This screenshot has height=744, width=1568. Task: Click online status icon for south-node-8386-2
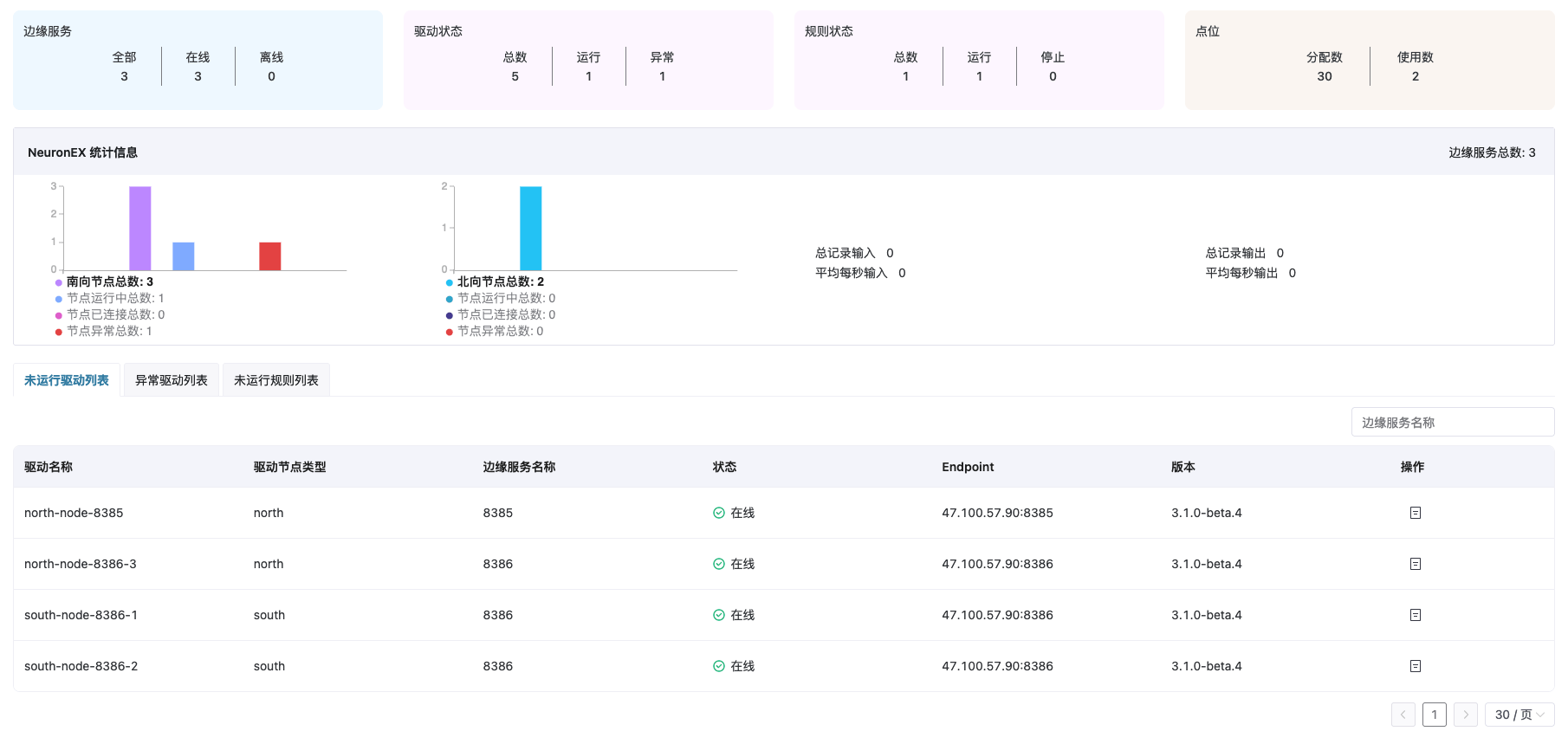pyautogui.click(x=718, y=666)
